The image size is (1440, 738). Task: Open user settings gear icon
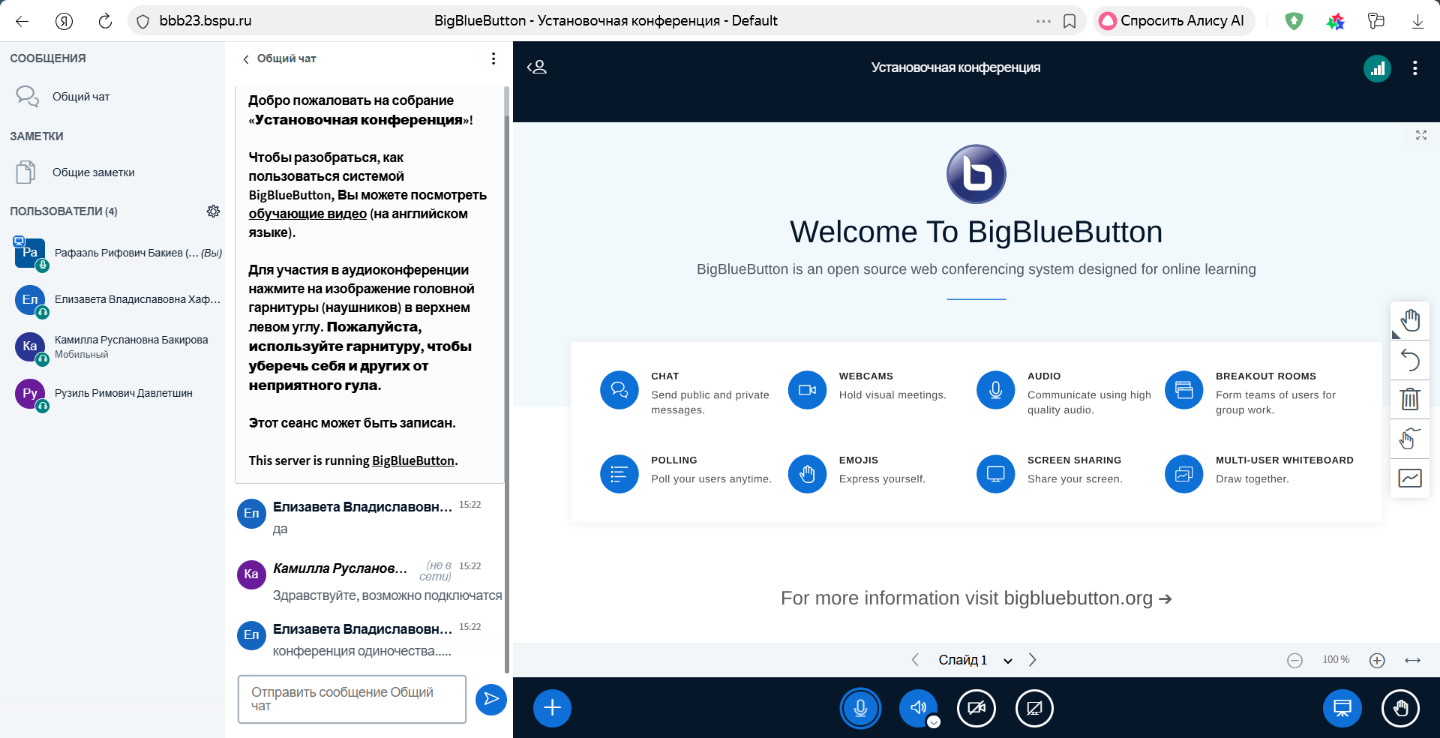(x=213, y=211)
